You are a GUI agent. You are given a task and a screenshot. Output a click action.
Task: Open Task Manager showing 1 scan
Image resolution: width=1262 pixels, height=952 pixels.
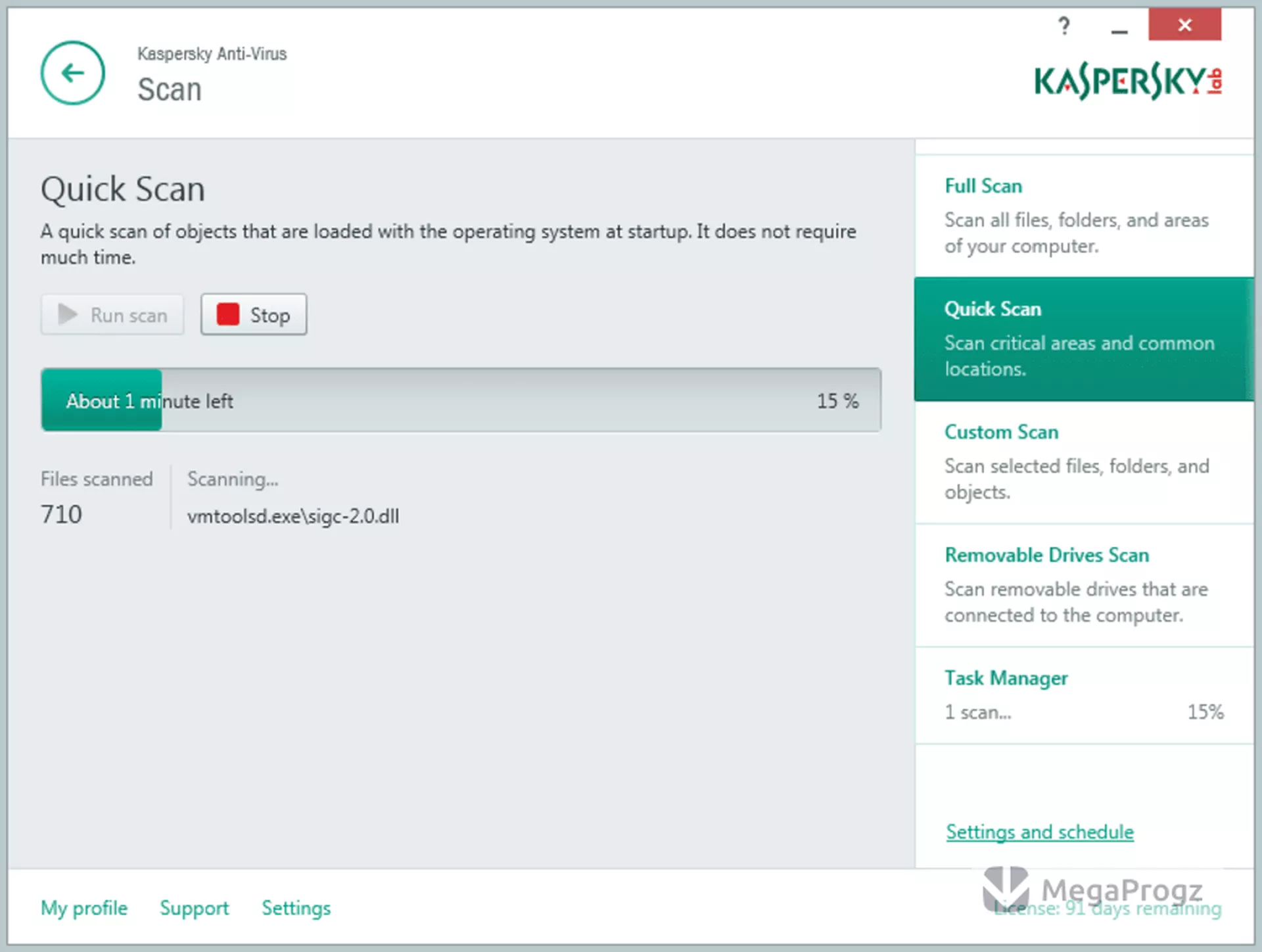[1085, 696]
